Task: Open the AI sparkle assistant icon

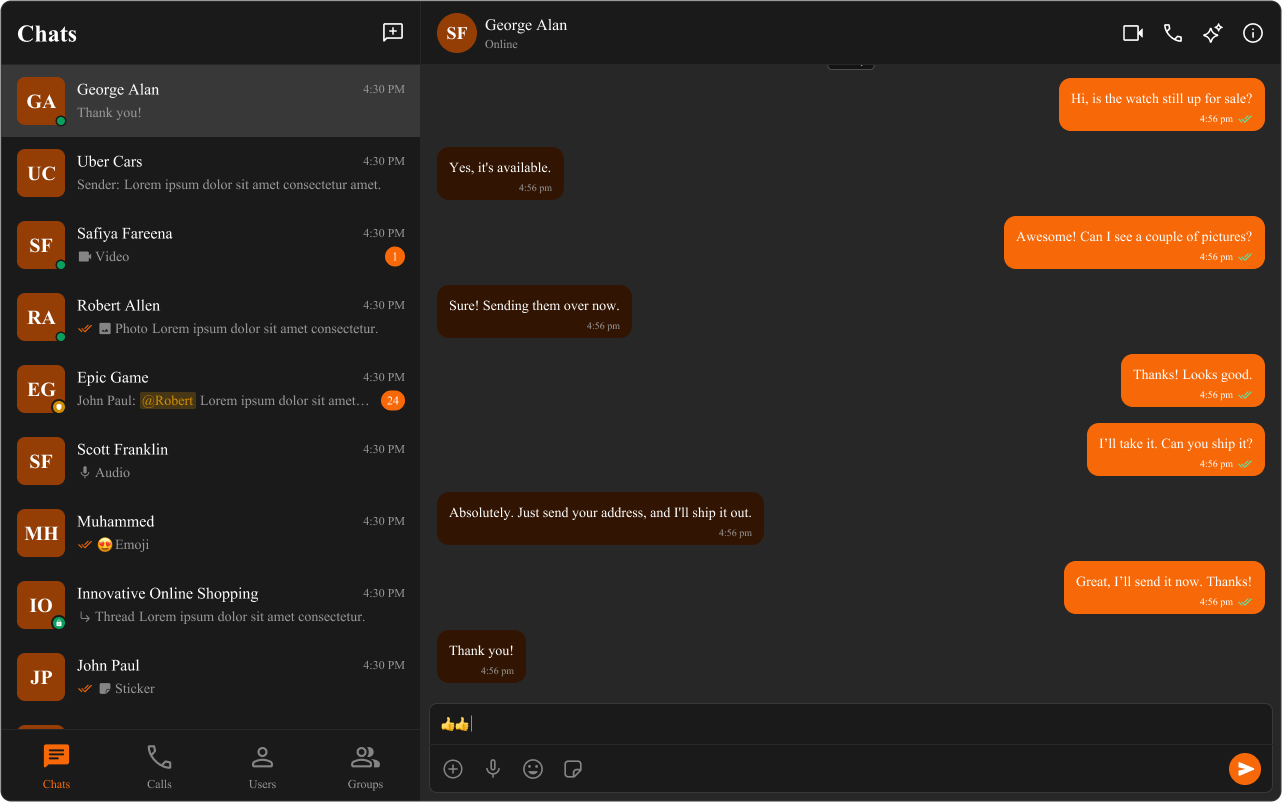Action: point(1213,33)
